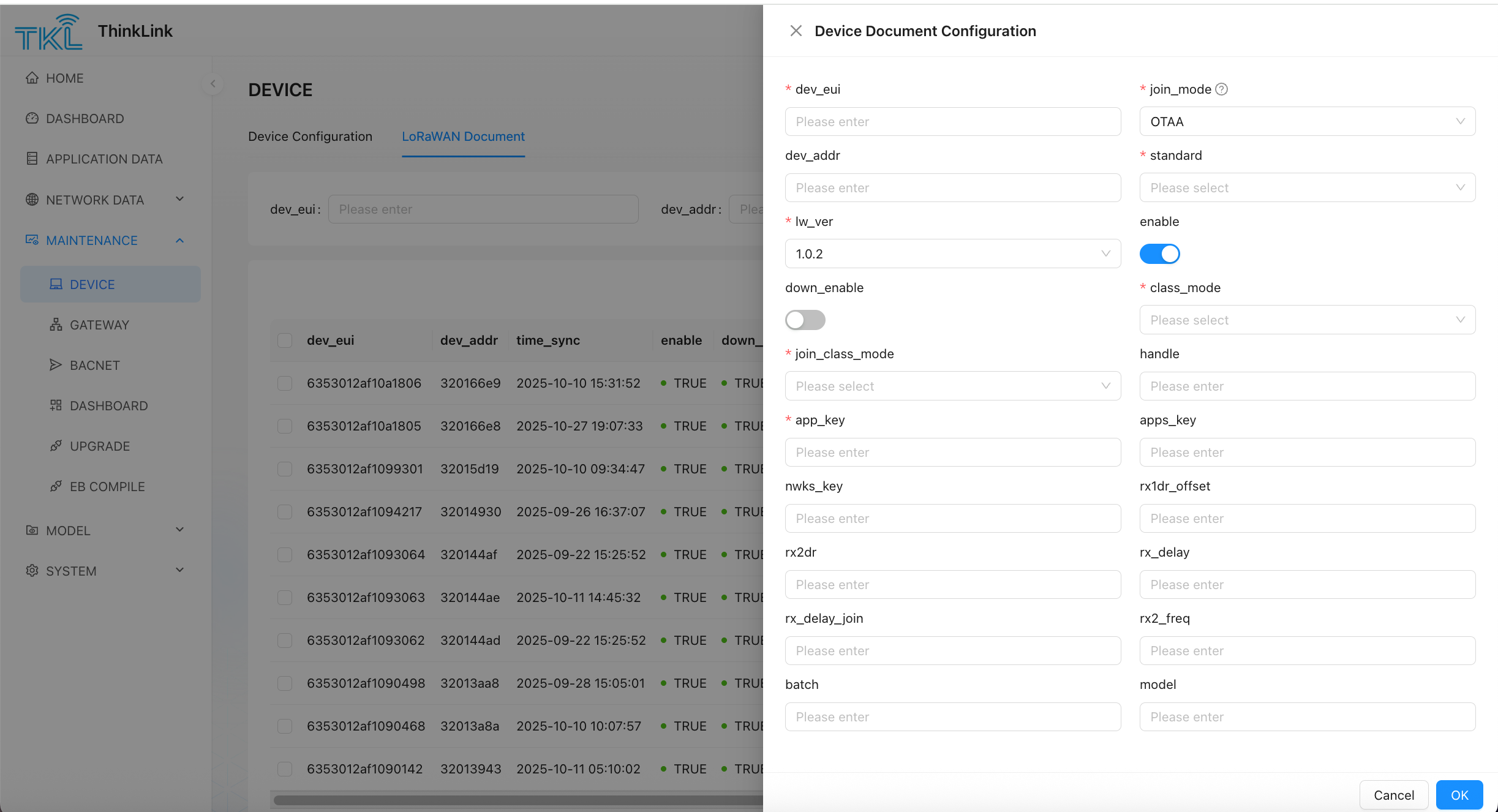Click the DASHBOARD gauge icon in sidebar
The image size is (1498, 812).
point(32,118)
